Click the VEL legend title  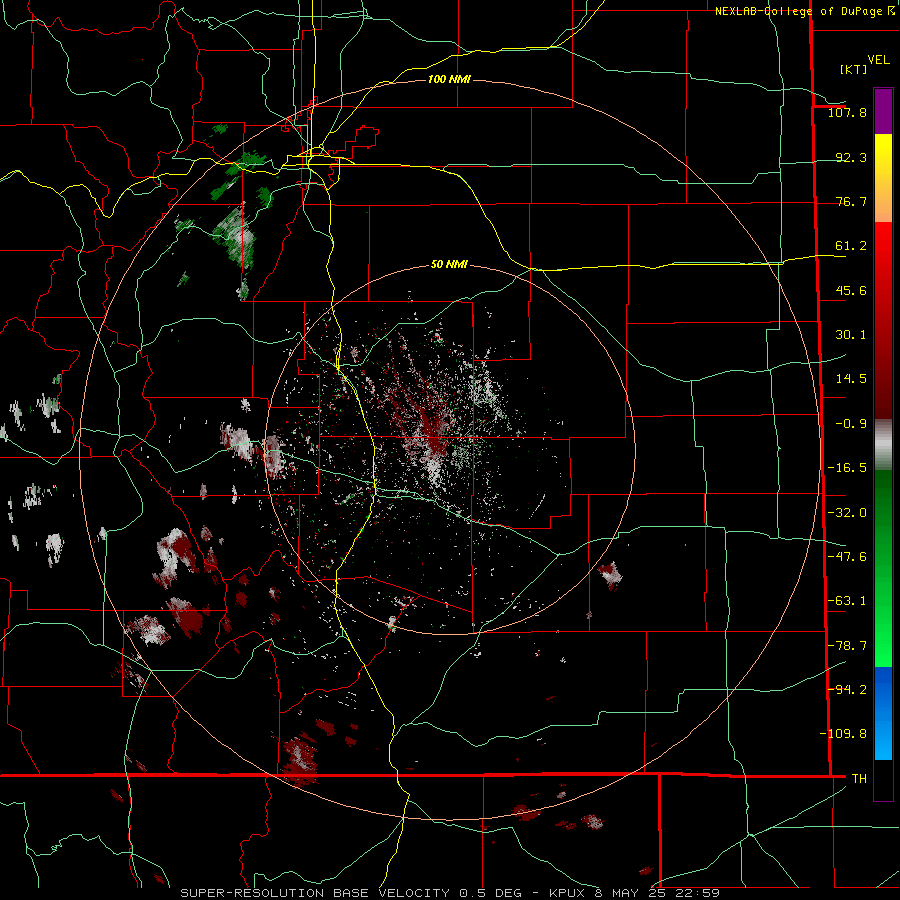pyautogui.click(x=879, y=59)
